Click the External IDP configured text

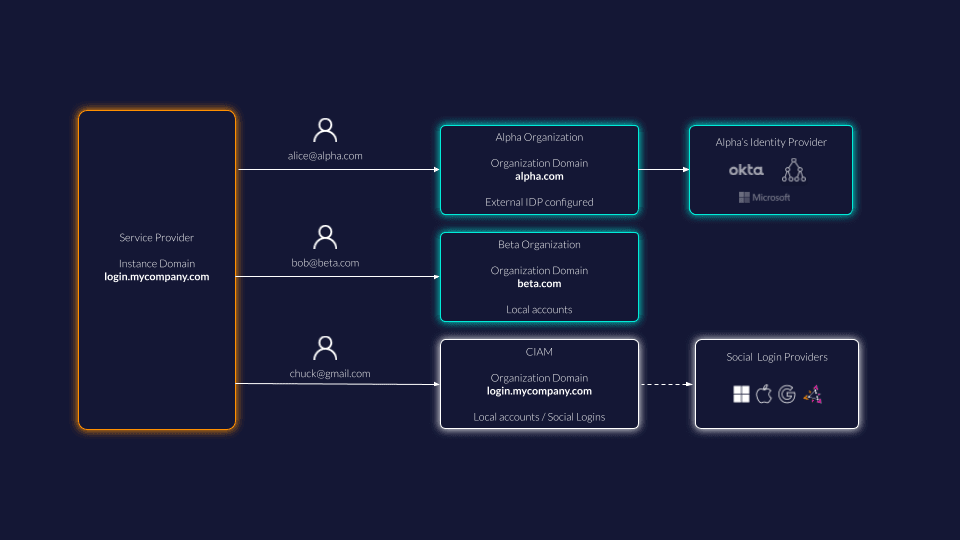tap(539, 202)
